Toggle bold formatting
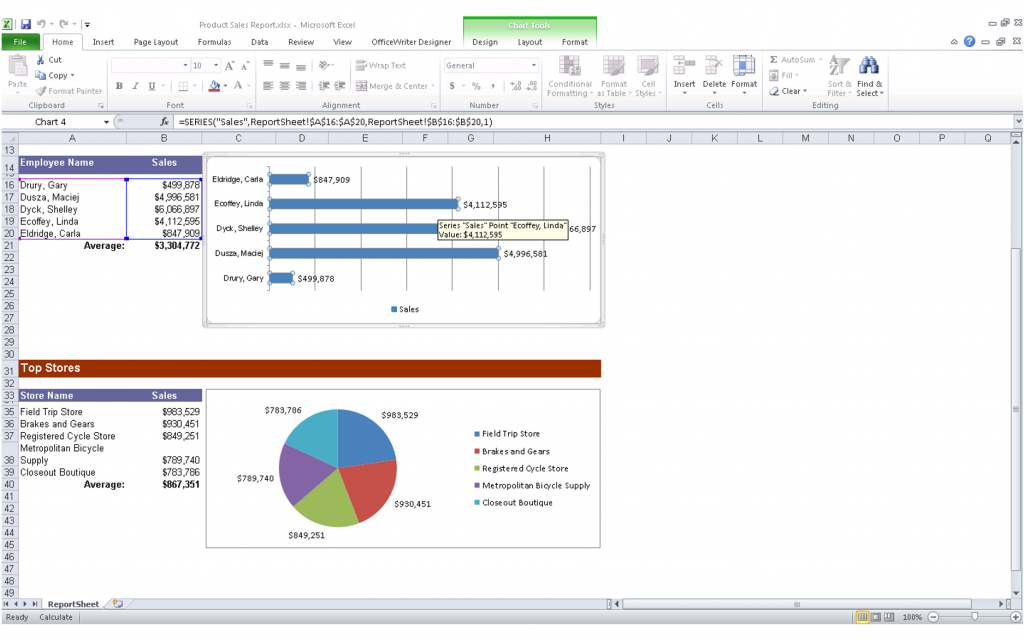Image resolution: width=1024 pixels, height=640 pixels. point(119,86)
